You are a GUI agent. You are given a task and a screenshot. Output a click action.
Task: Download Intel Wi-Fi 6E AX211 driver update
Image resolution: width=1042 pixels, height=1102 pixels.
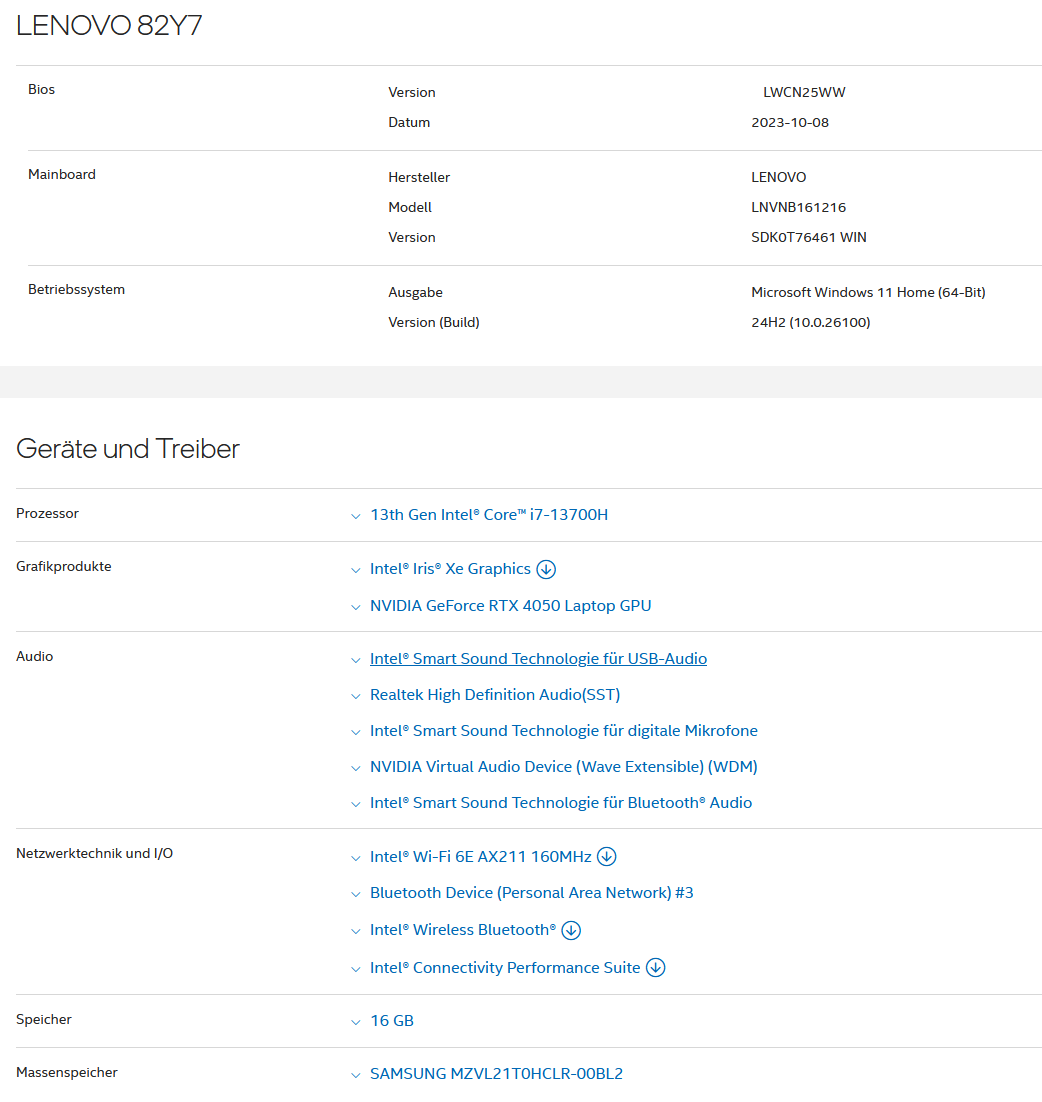[x=606, y=857]
